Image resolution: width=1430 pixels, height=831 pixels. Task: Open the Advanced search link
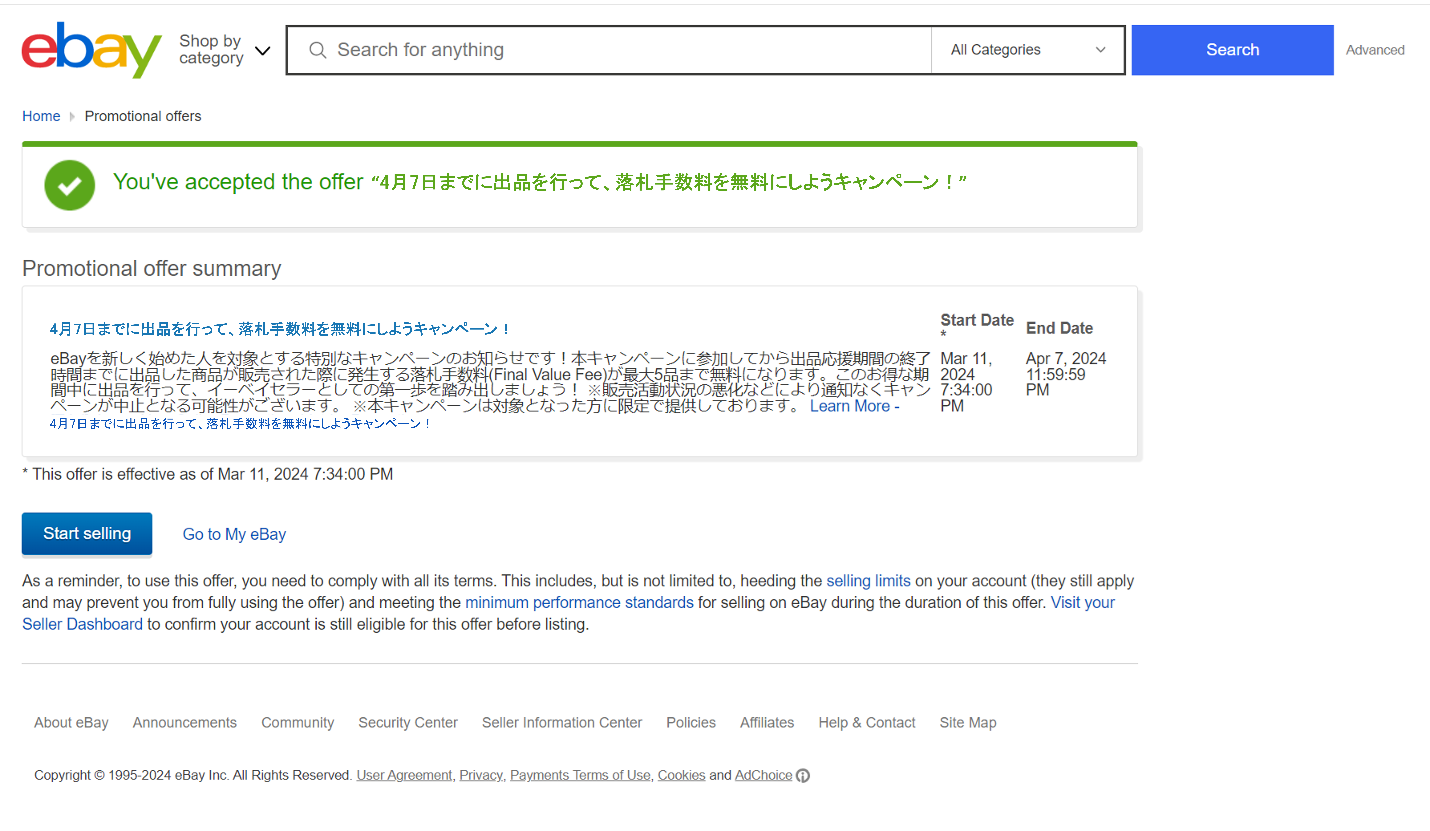(1374, 50)
